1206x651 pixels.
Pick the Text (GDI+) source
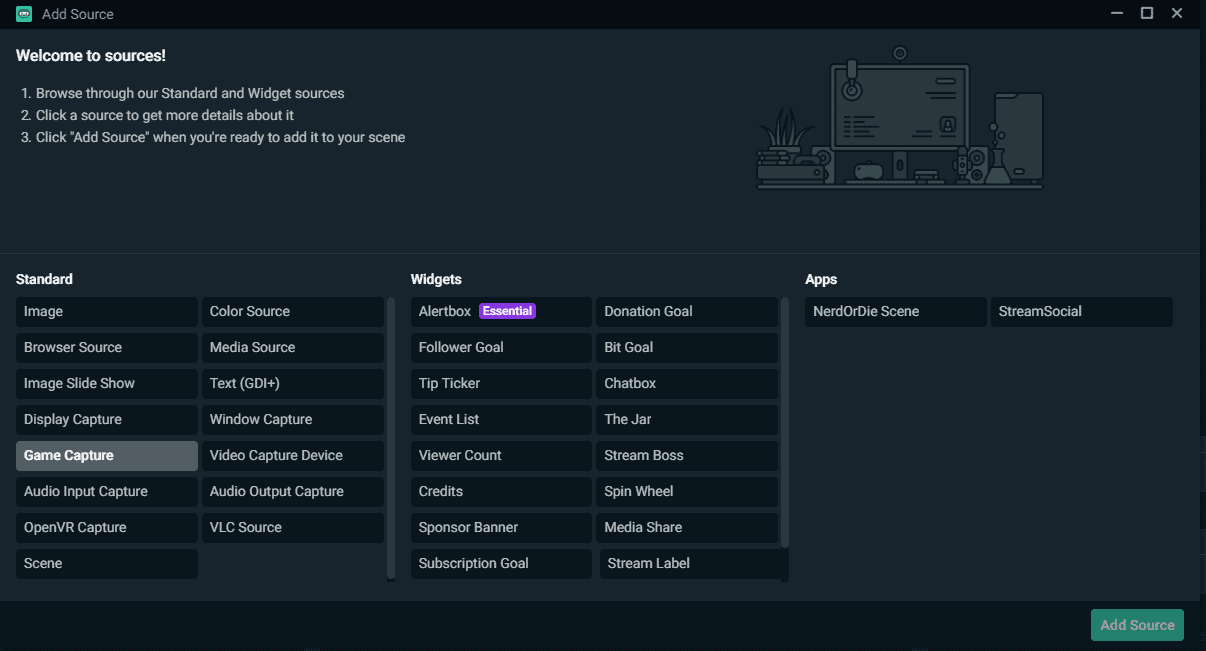[x=292, y=383]
